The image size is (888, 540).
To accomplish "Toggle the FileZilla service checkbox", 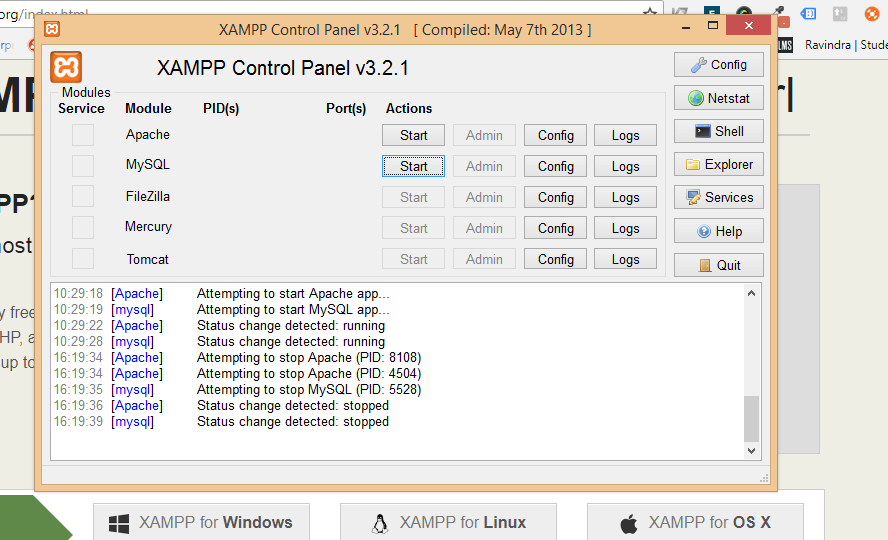I will 83,196.
